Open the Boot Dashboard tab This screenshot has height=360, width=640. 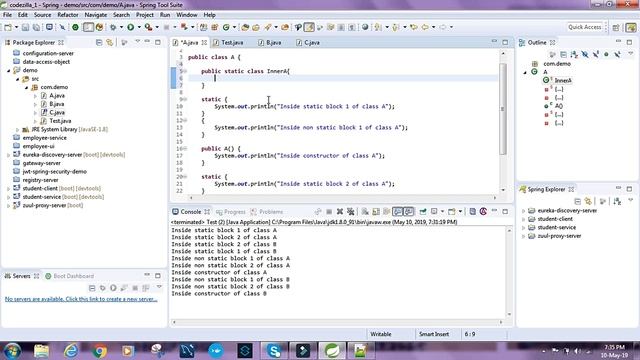[69, 276]
